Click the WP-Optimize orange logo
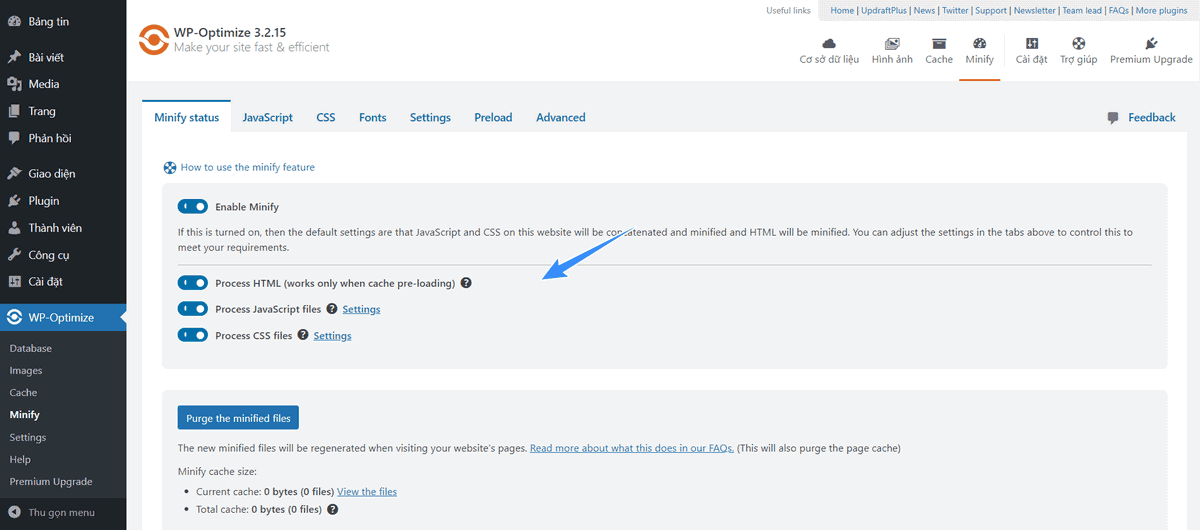The width and height of the screenshot is (1200, 530). 153,40
